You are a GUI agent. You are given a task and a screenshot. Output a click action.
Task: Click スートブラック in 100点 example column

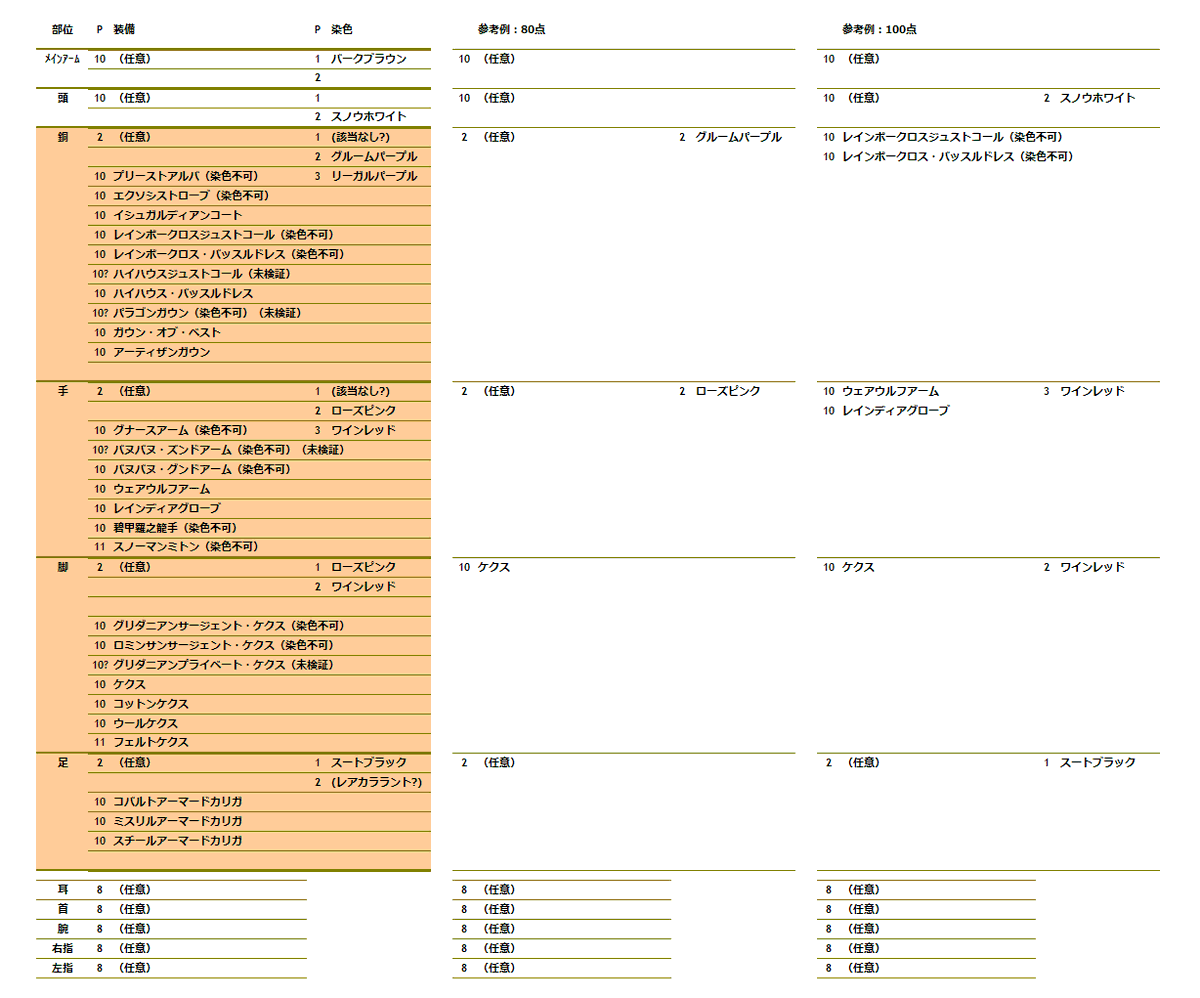click(x=1097, y=762)
